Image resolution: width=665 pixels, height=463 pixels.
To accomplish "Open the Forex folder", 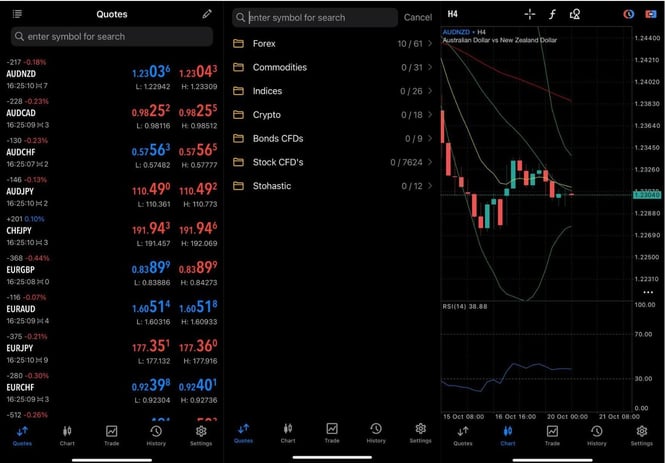I will pos(332,43).
